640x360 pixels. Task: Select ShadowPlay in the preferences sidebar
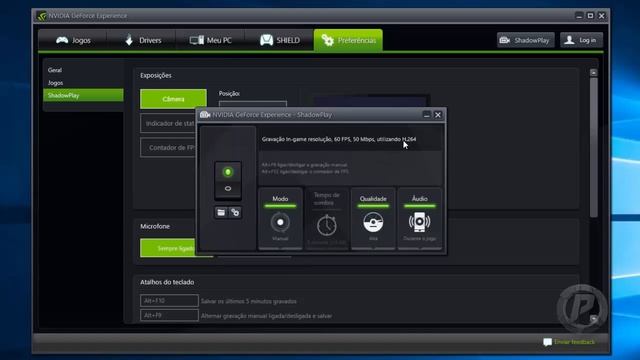pyautogui.click(x=83, y=95)
